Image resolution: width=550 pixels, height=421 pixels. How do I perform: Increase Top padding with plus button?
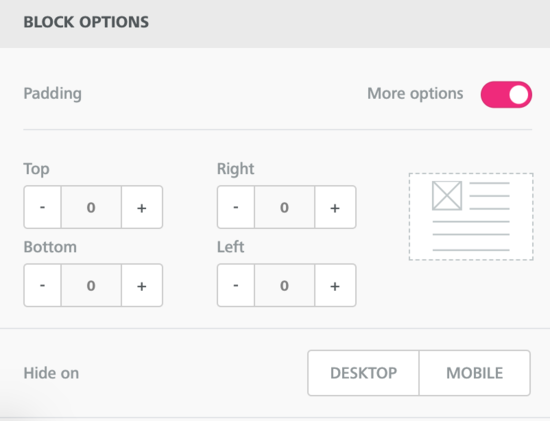142,207
